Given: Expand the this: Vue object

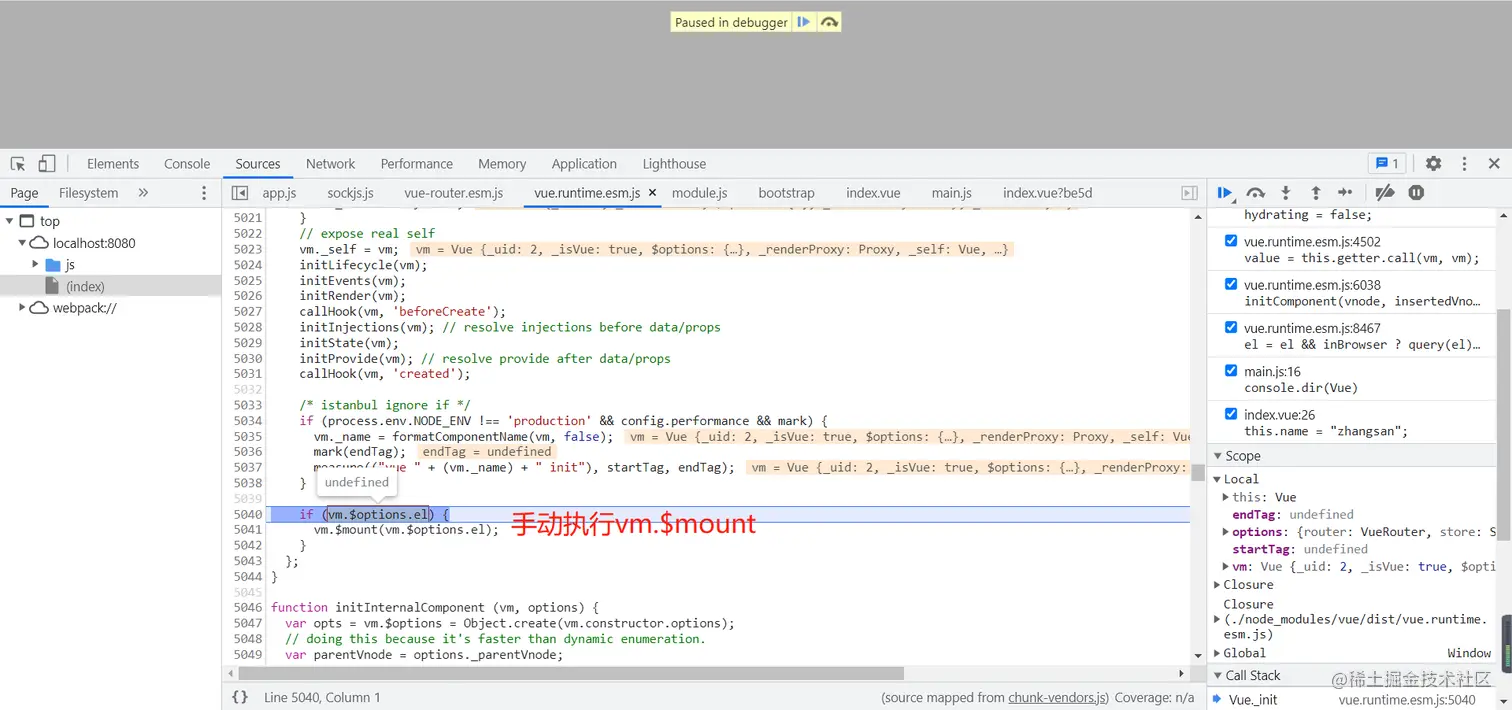Looking at the screenshot, I should pos(1227,497).
